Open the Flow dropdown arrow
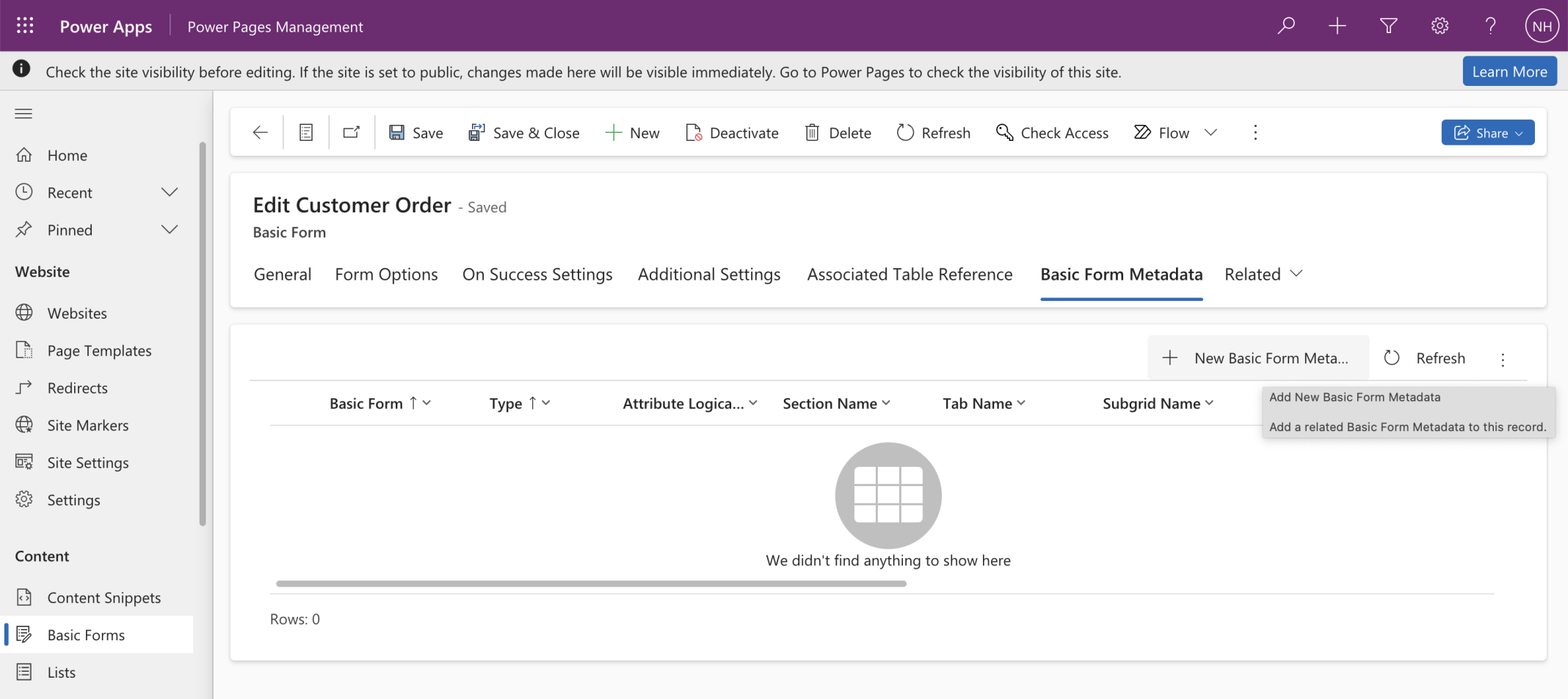 click(1211, 132)
